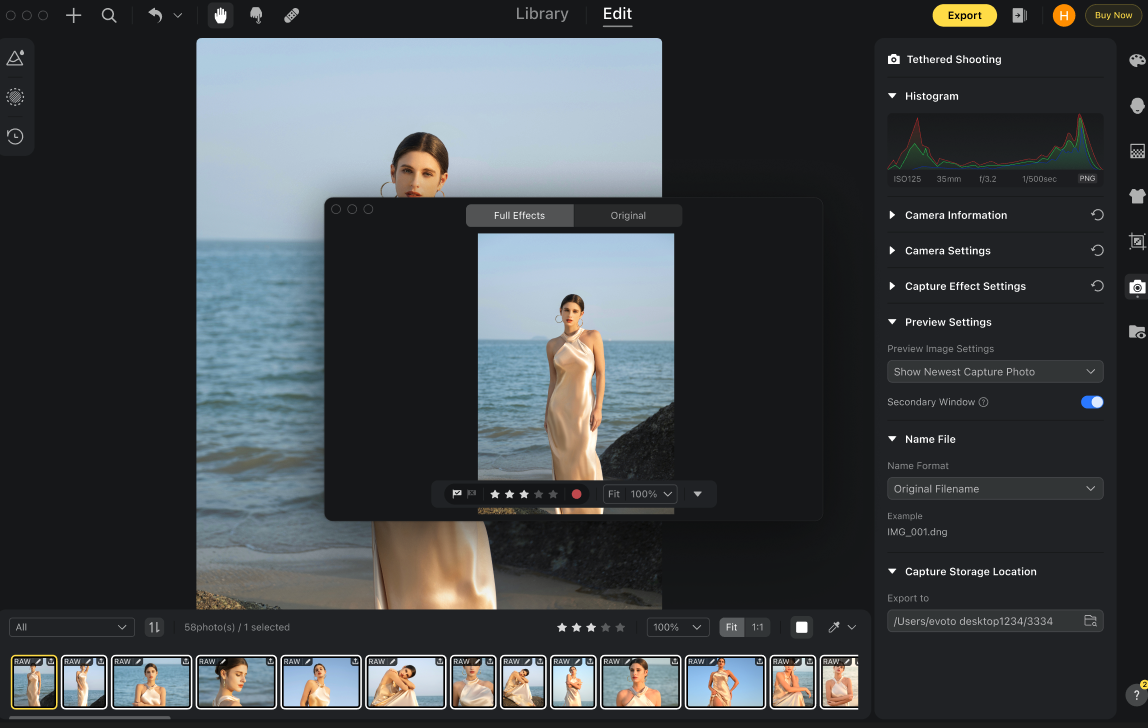This screenshot has width=1148, height=728.
Task: Open the color palette panel icon
Action: tap(1137, 60)
